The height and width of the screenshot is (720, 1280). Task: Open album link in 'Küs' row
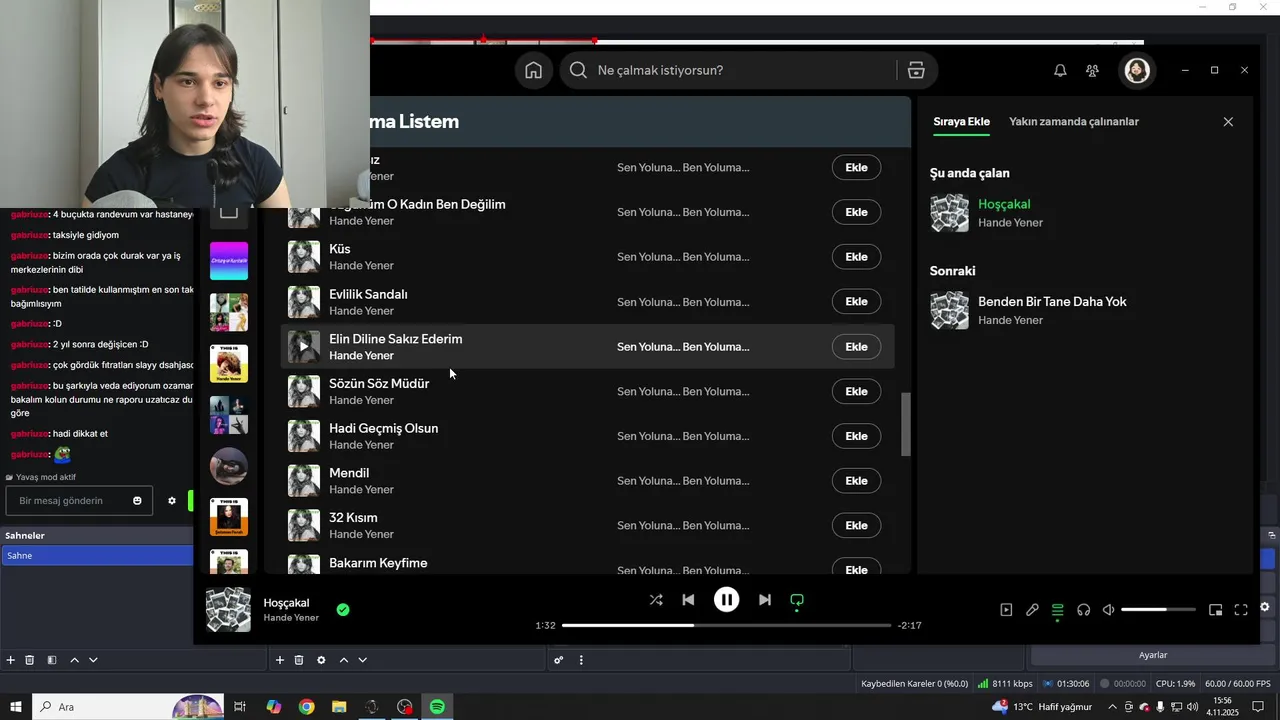point(683,257)
